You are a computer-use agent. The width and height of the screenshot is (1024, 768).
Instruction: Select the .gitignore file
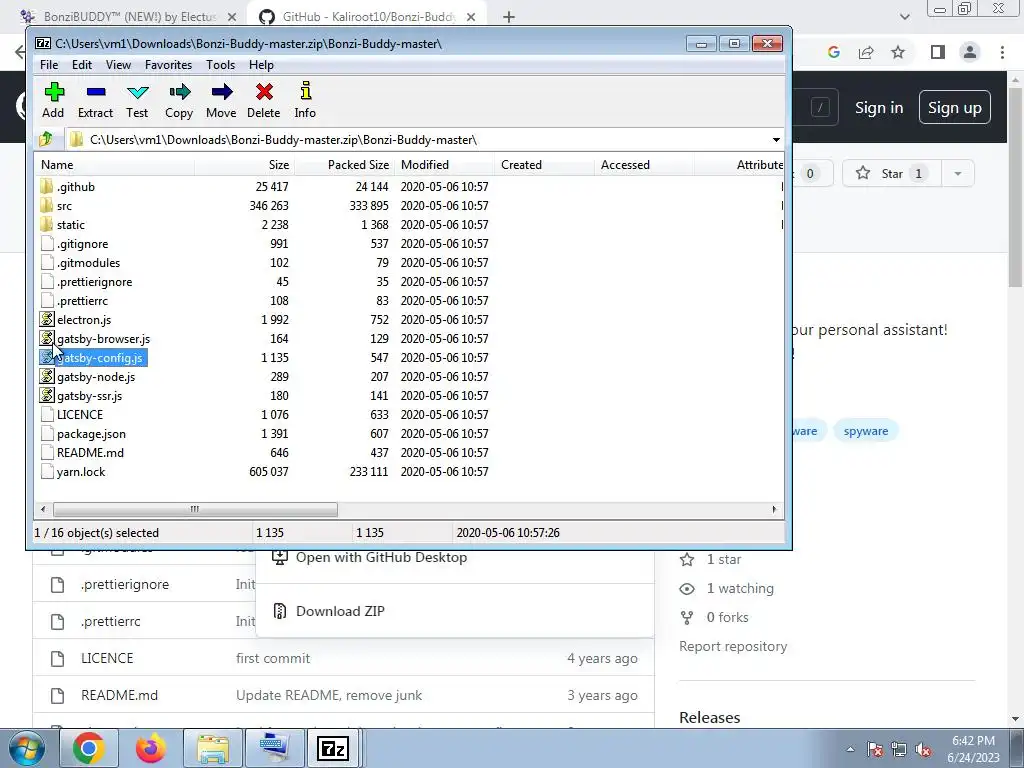tap(82, 244)
